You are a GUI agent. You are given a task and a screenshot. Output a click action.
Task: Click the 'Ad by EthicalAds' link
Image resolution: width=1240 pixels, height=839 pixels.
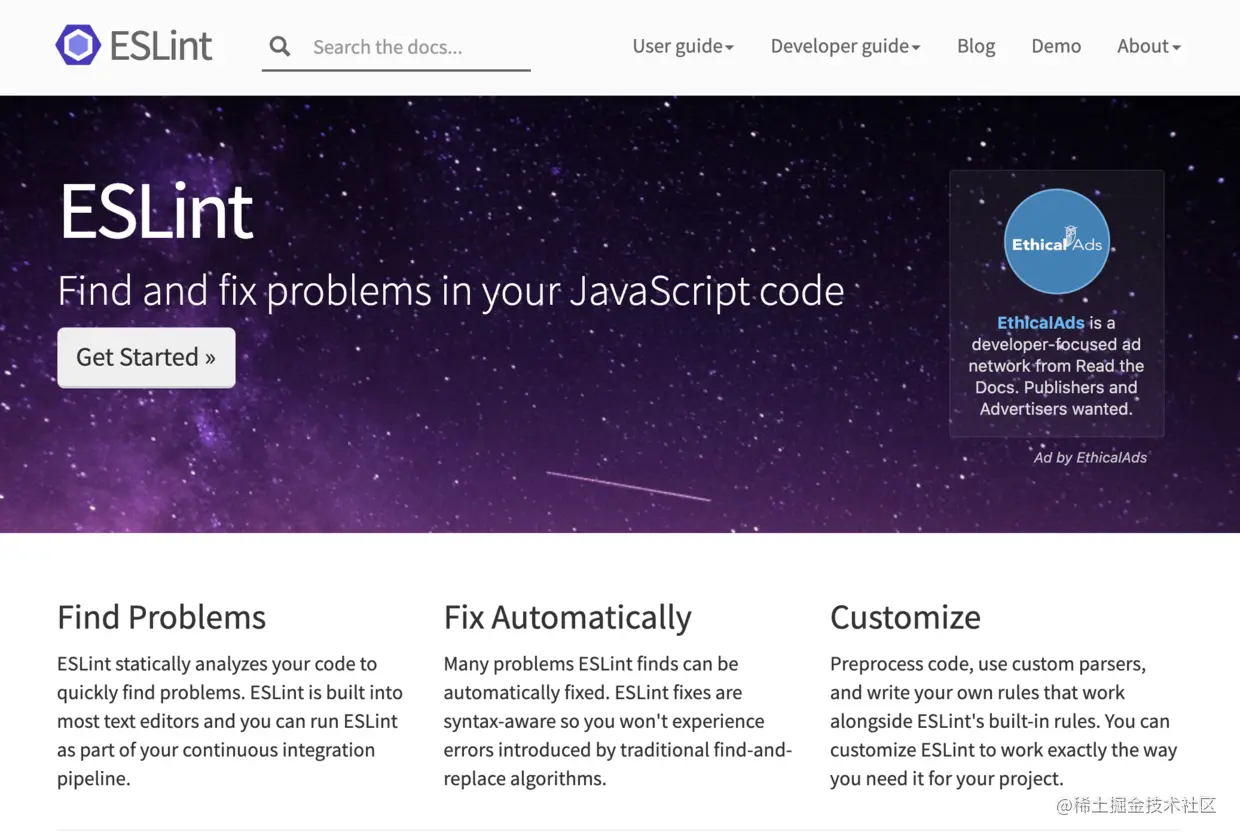[x=1090, y=457]
